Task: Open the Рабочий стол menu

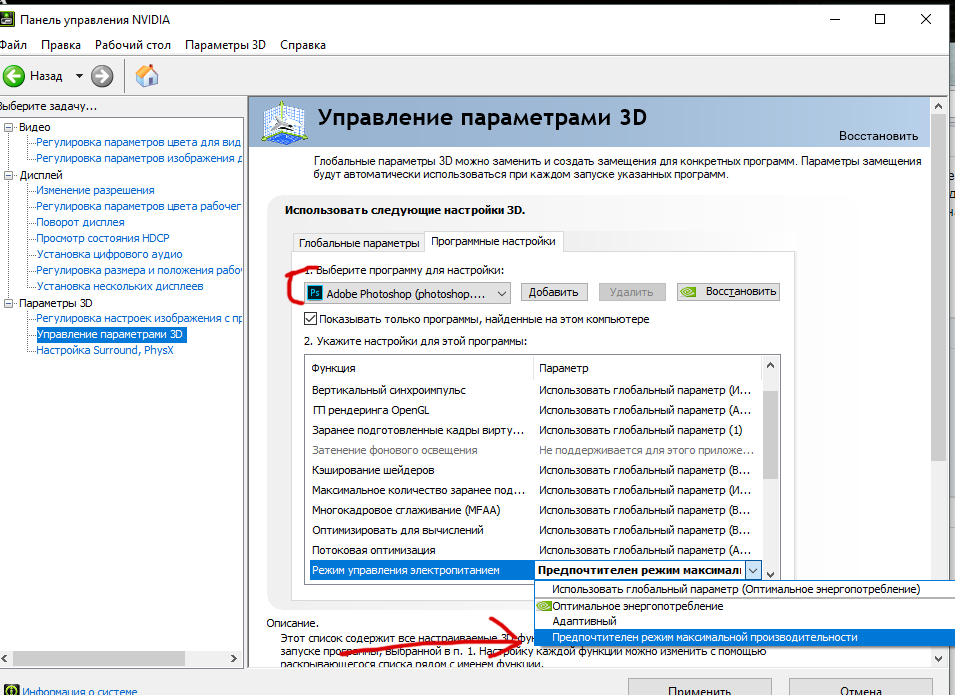Action: click(133, 45)
